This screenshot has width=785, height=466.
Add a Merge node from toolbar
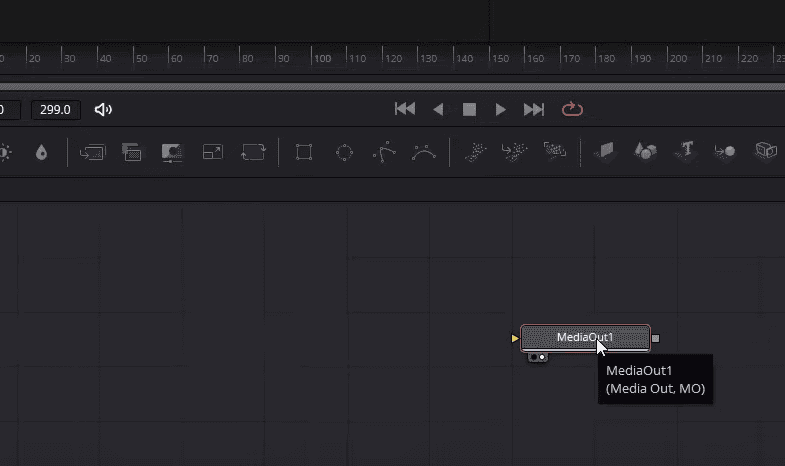[x=93, y=152]
